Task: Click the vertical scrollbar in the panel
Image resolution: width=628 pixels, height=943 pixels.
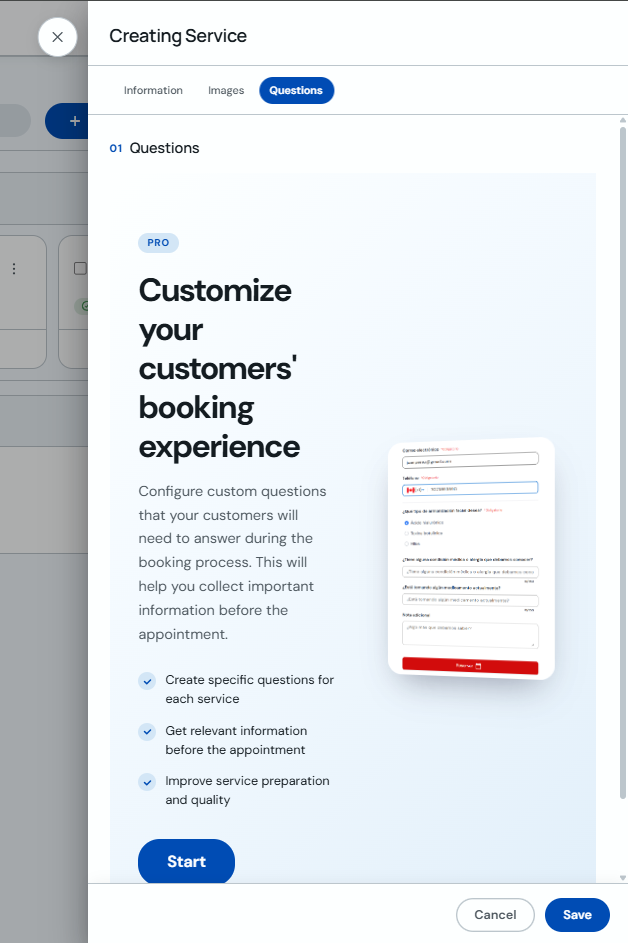Action: 623,462
